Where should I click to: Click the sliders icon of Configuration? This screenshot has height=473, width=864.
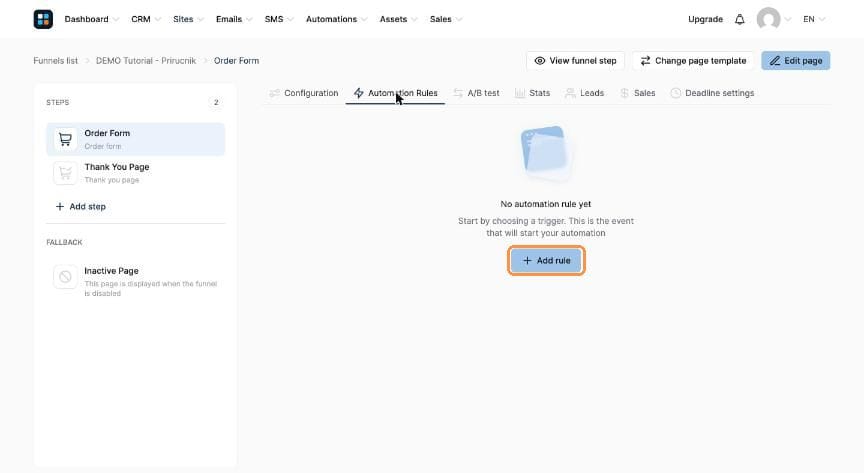pyautogui.click(x=274, y=93)
